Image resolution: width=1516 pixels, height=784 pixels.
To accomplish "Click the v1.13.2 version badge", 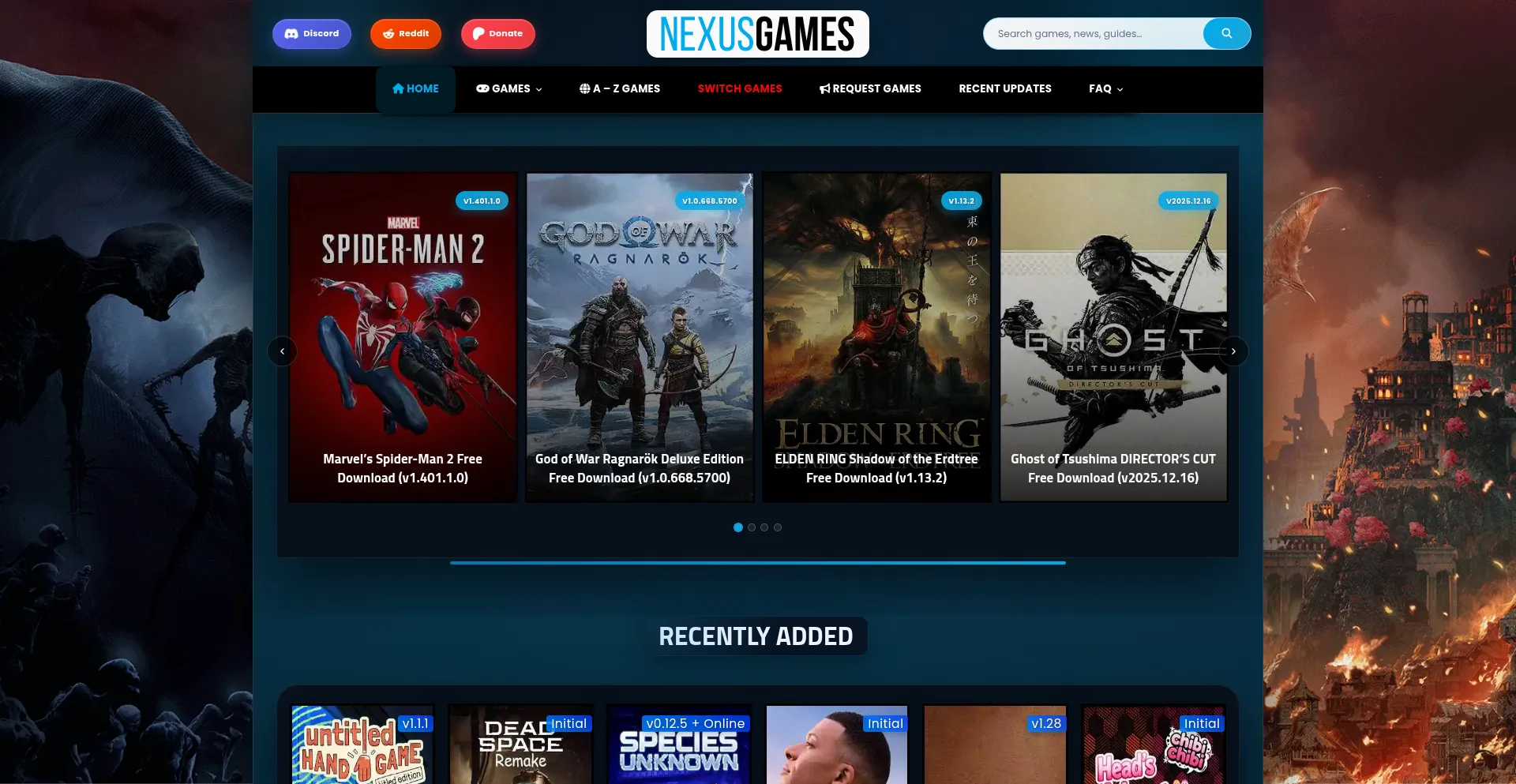I will point(962,201).
